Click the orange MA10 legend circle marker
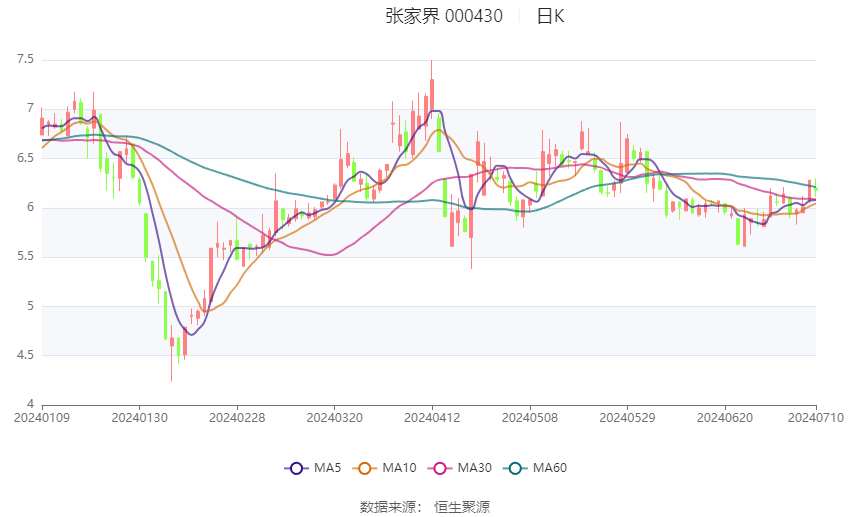Screen dimensions: 850x517 tap(367, 467)
